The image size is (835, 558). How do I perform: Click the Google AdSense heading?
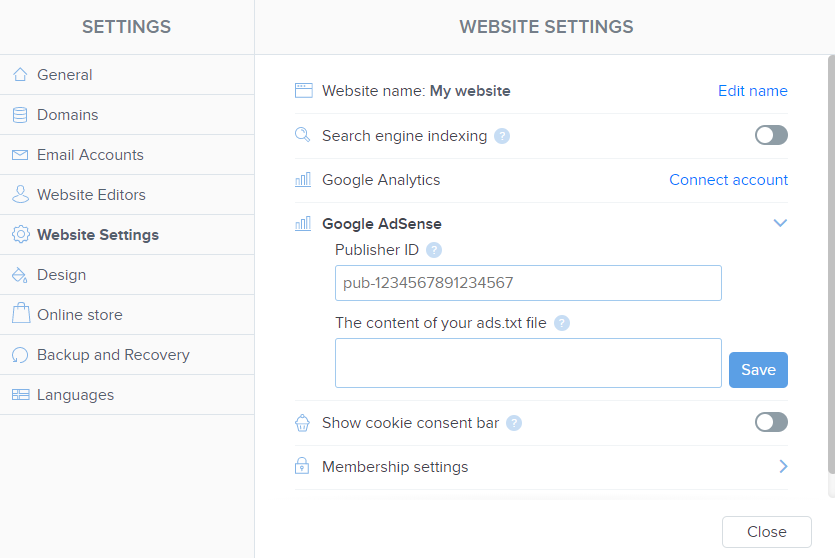(x=382, y=224)
